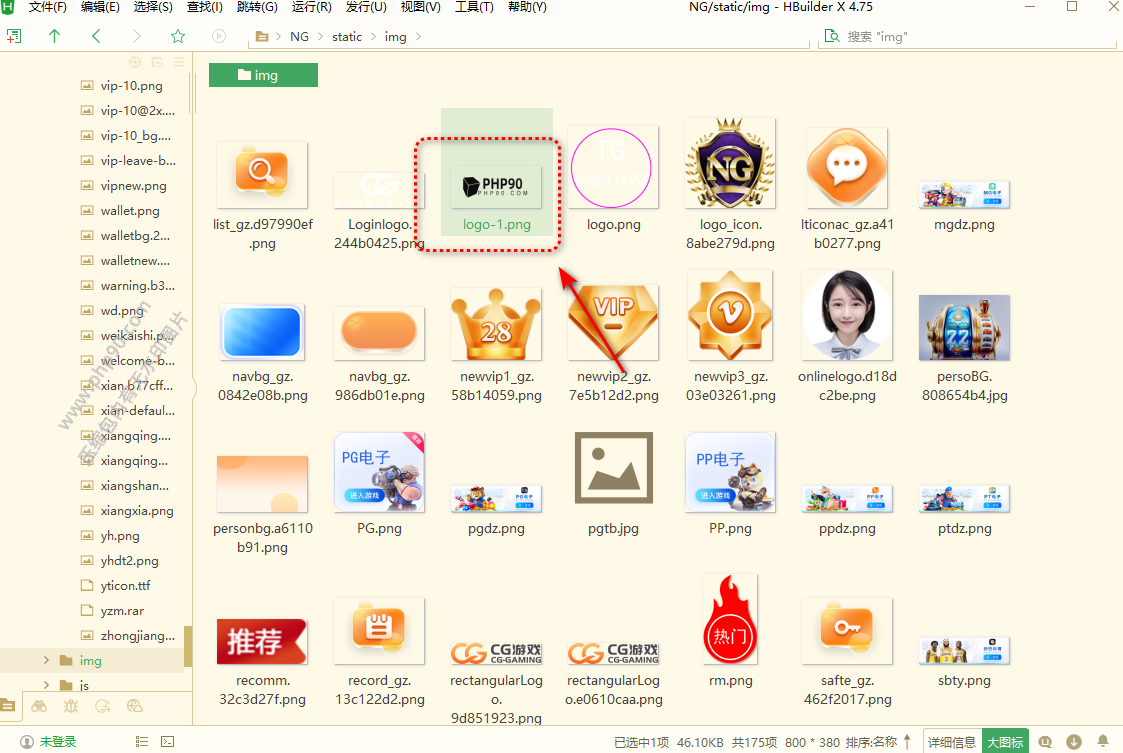The height and width of the screenshot is (753, 1123).
Task: Click the bookmark star icon
Action: click(x=178, y=36)
